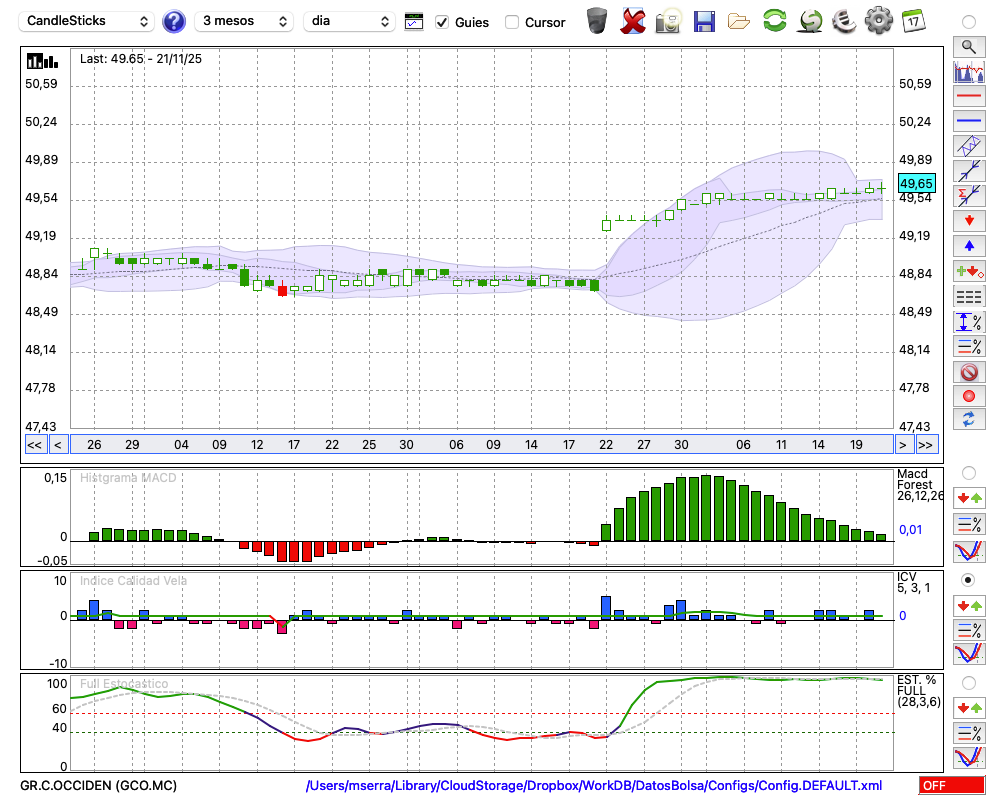Enable the Cursor checkbox
Viewport: 1000px width, 800px height.
click(x=512, y=22)
